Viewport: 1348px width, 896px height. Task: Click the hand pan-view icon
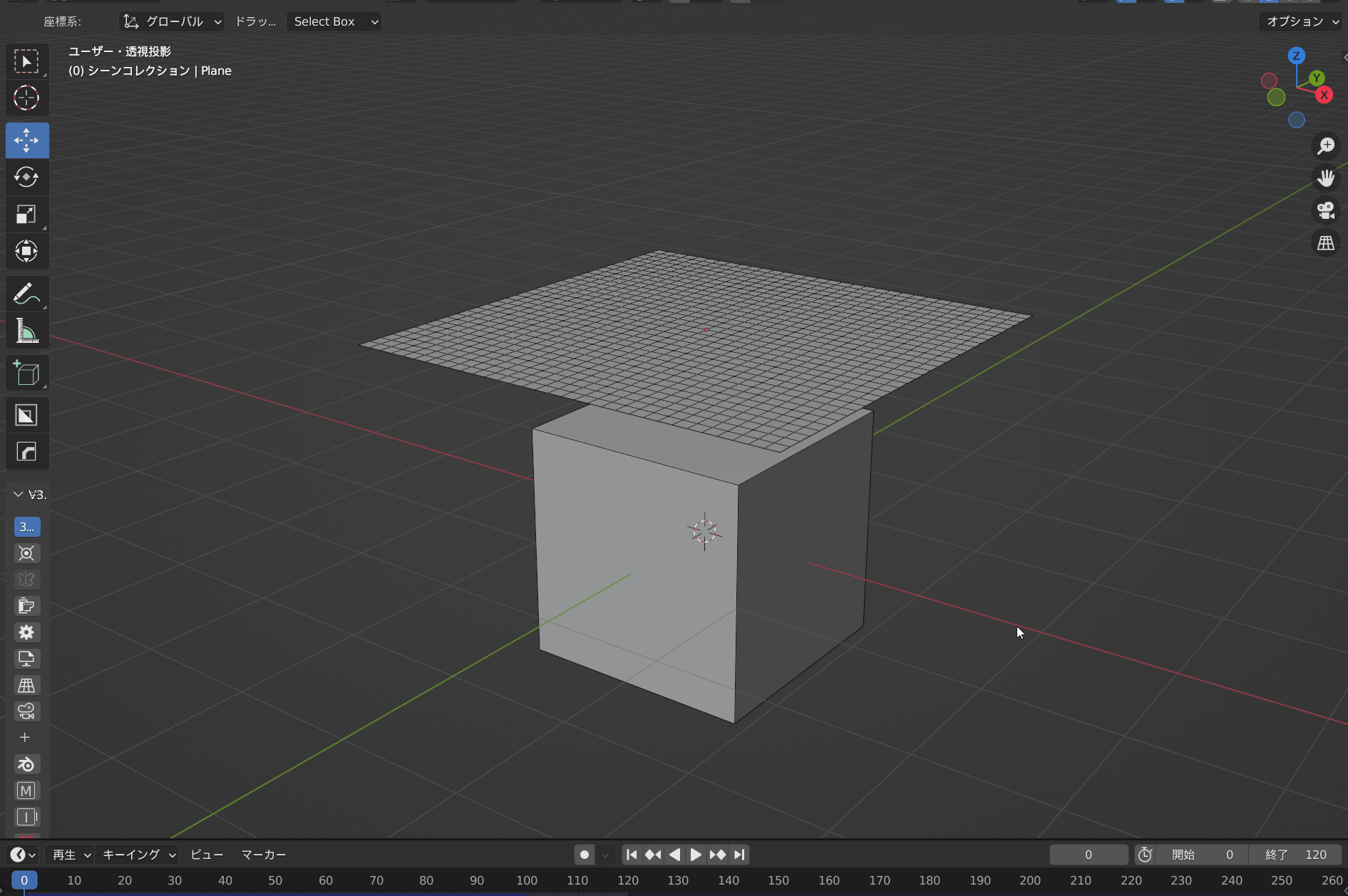point(1326,178)
